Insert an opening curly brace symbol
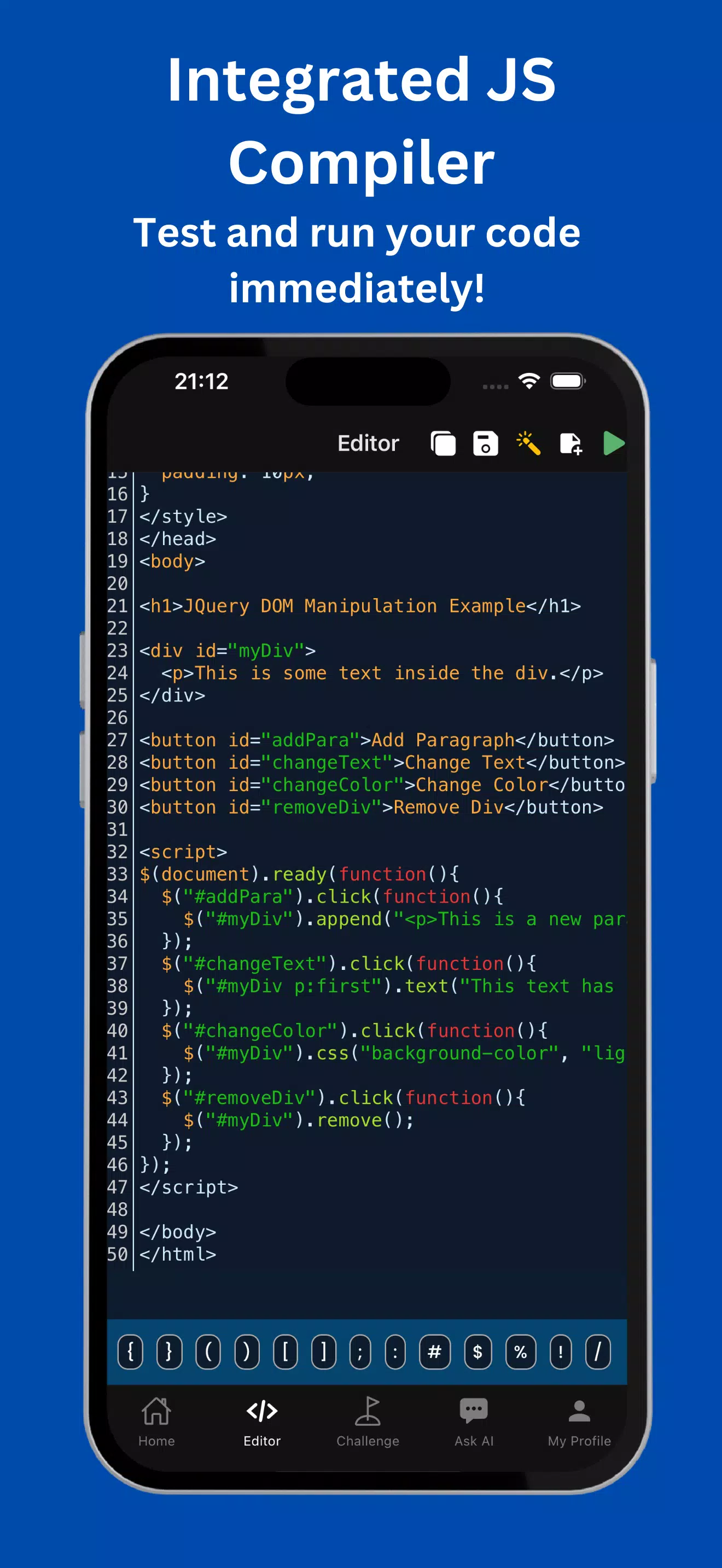The width and height of the screenshot is (722, 1568). coord(130,1352)
